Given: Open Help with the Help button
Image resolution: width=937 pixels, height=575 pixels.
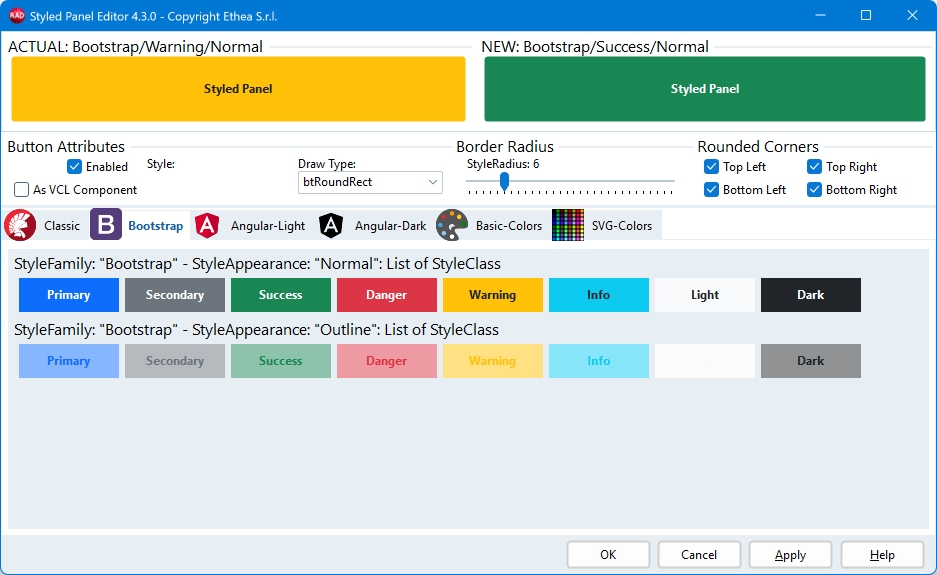Looking at the screenshot, I should pos(882,555).
